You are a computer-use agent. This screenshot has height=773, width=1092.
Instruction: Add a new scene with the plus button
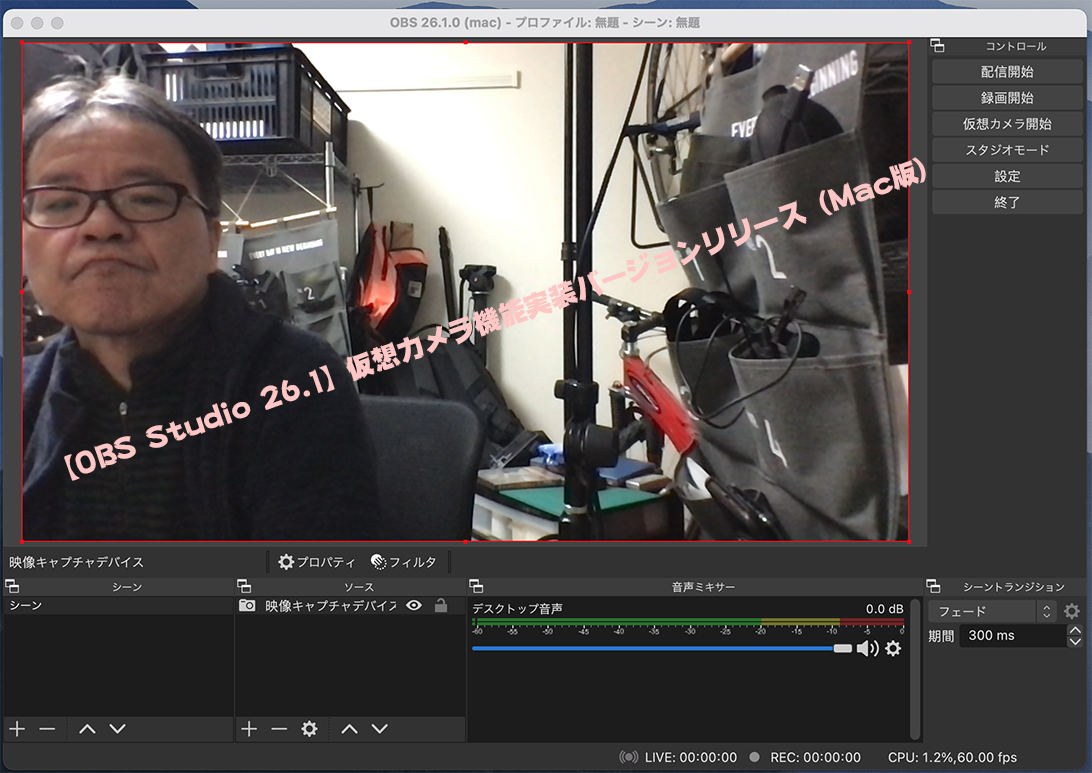(17, 728)
